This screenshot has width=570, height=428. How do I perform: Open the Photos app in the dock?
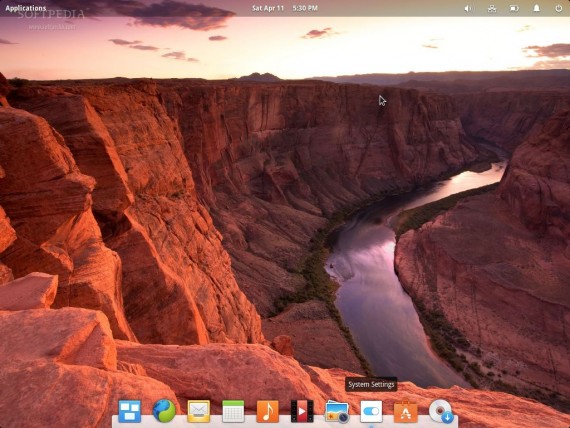337,411
